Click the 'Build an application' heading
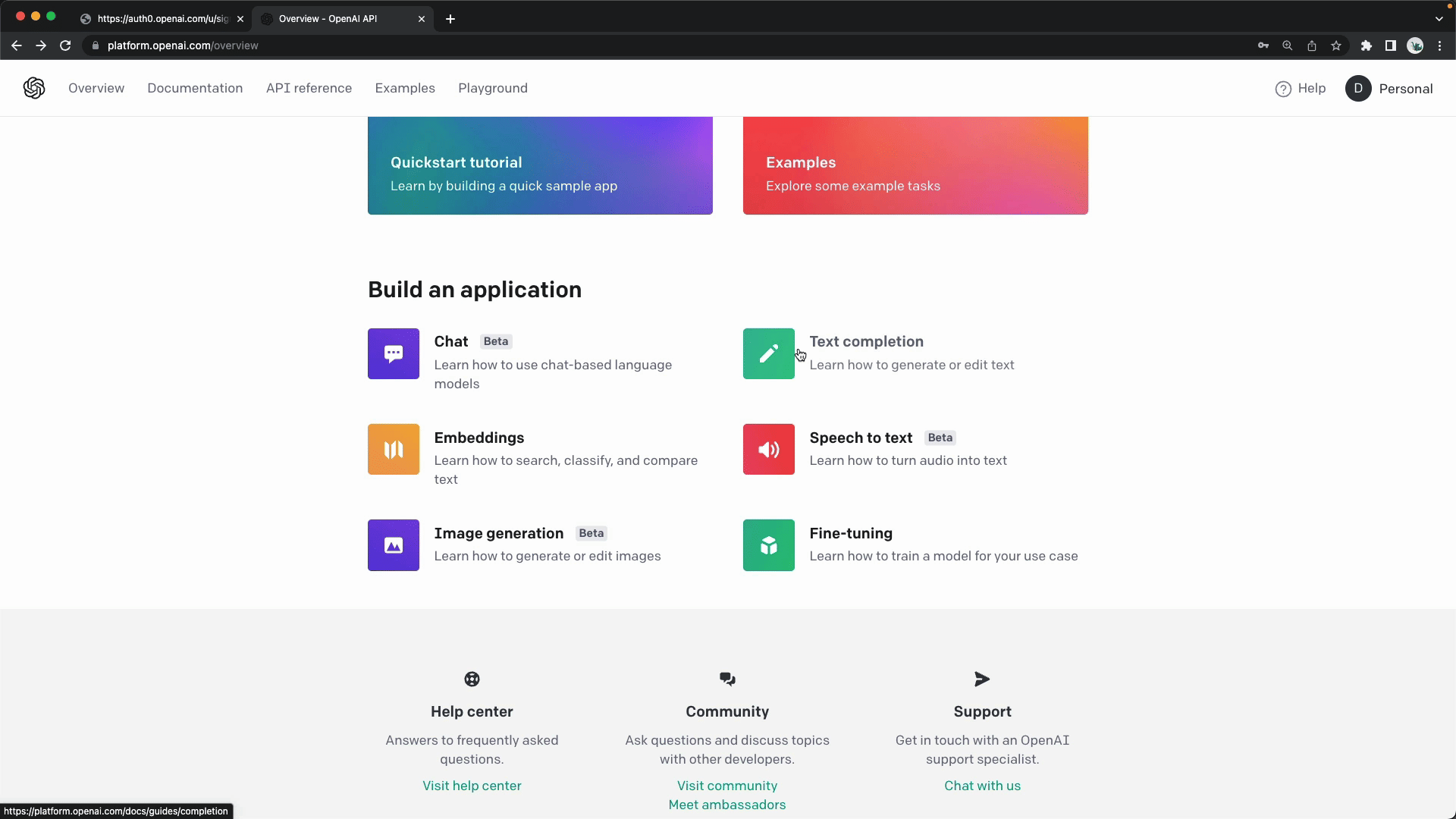Screen dimensions: 1456x819 coord(475,290)
